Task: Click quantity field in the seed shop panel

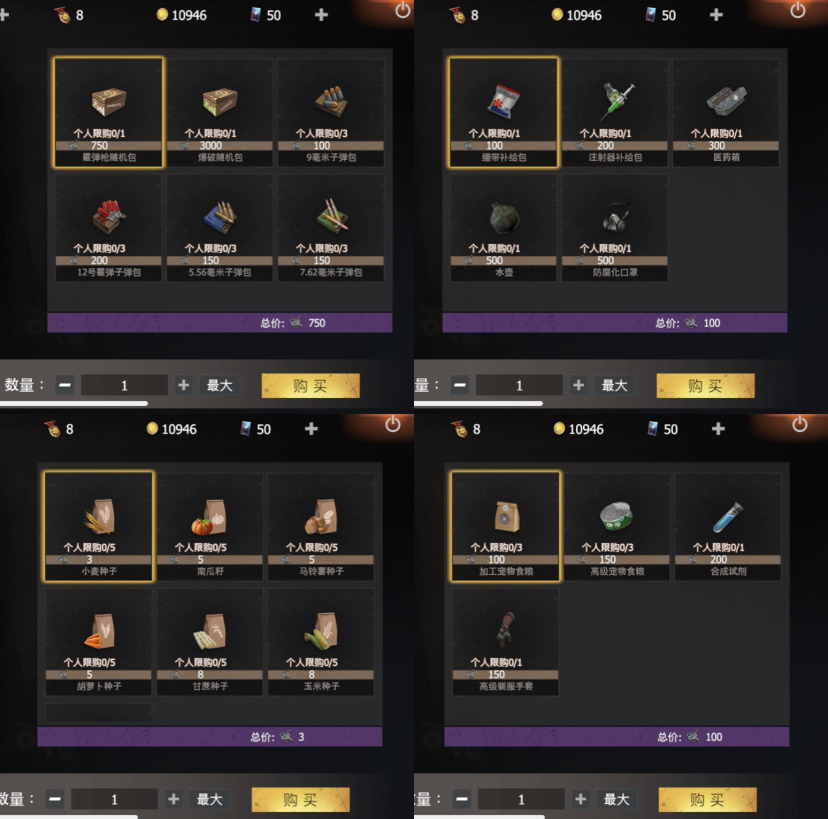Action: pos(114,799)
